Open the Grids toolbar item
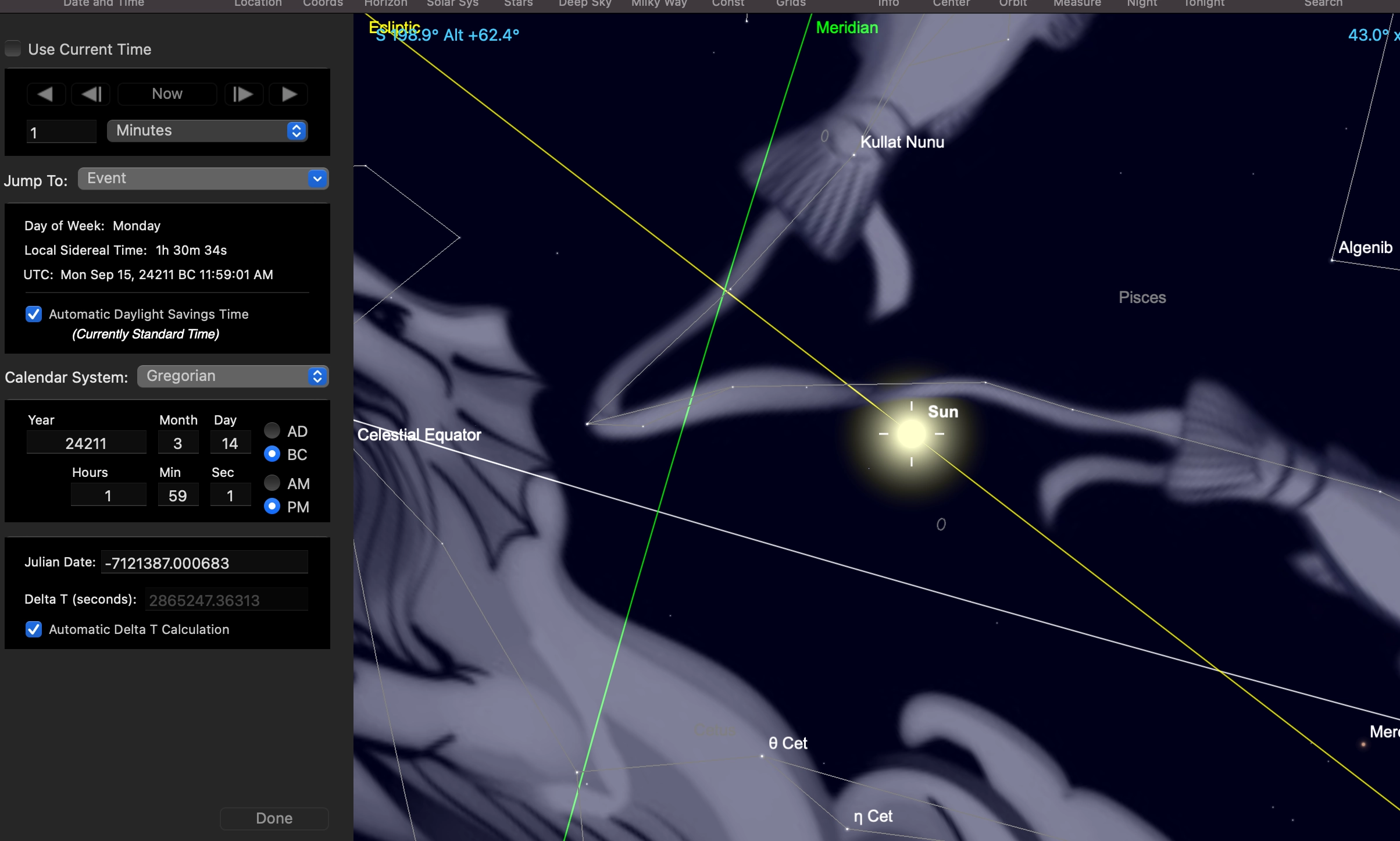This screenshot has width=1400, height=841. 791,3
